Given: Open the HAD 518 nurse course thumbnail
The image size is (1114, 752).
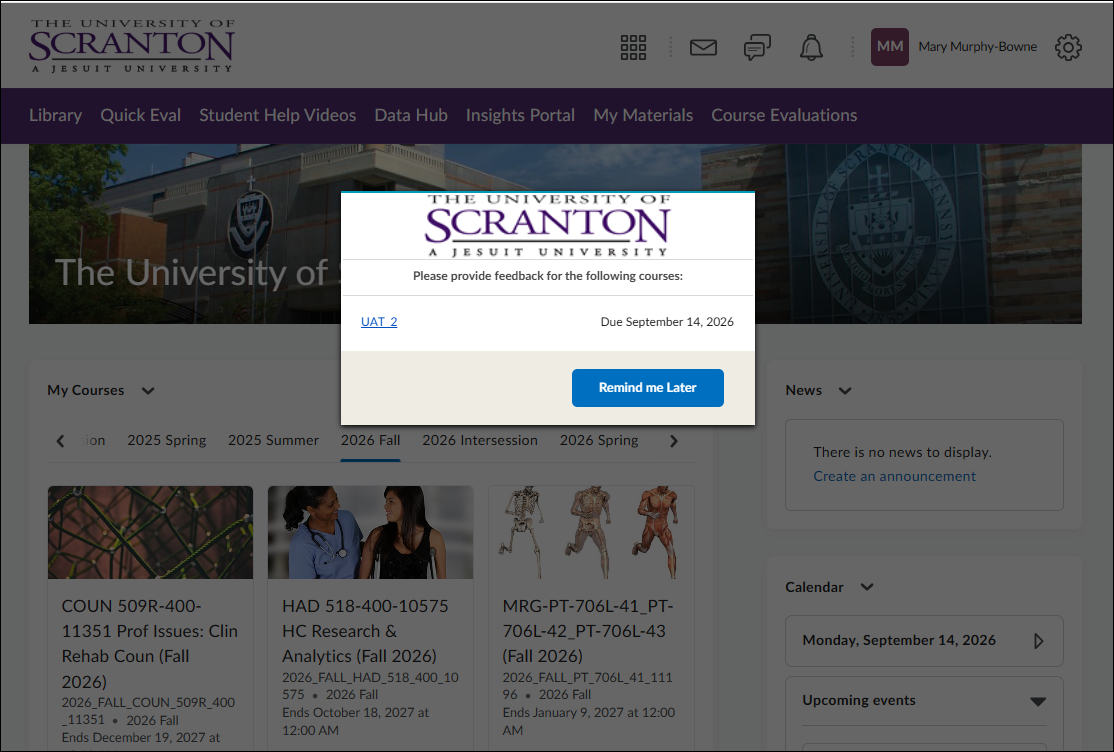Looking at the screenshot, I should [x=371, y=532].
